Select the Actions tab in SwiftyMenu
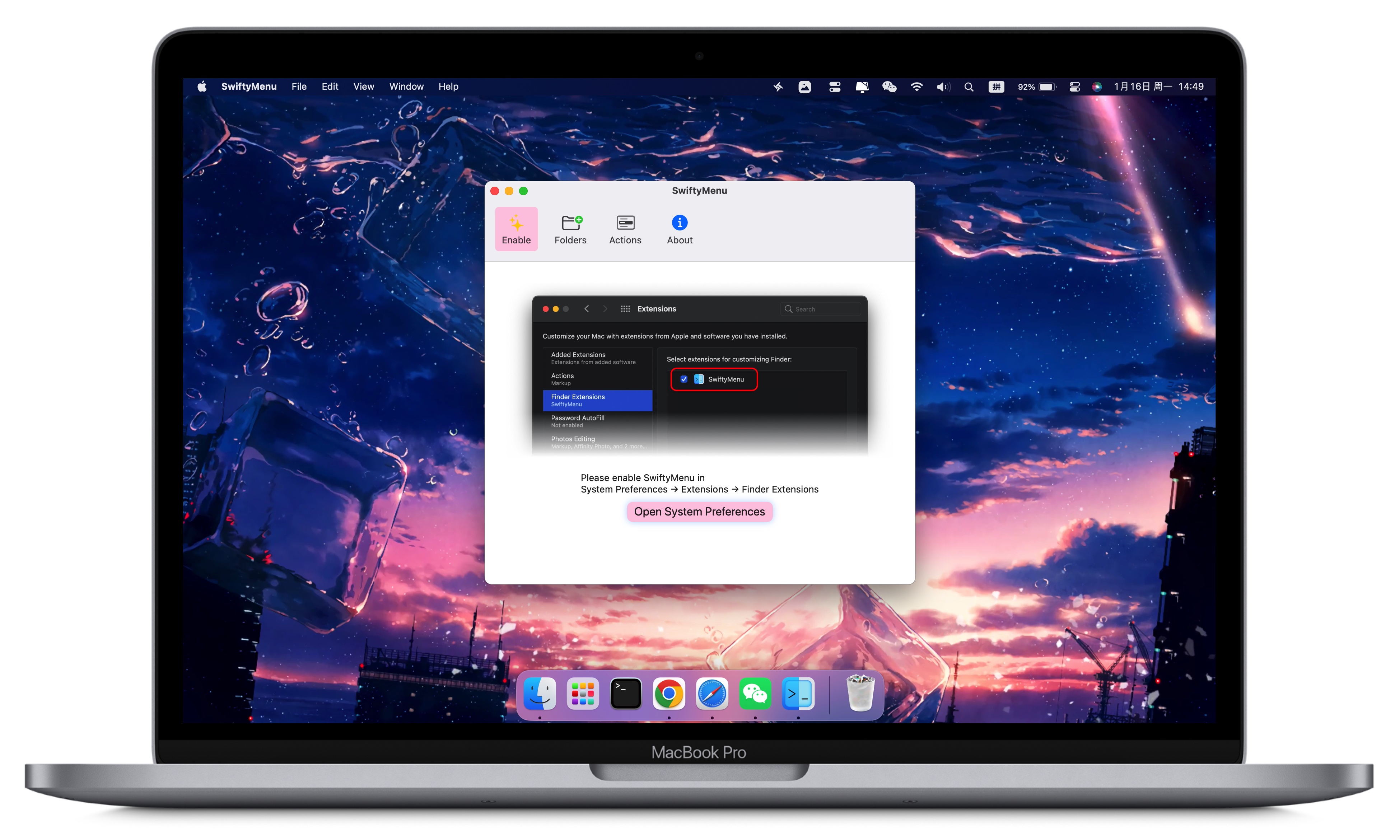This screenshot has height=840, width=1400. [625, 228]
